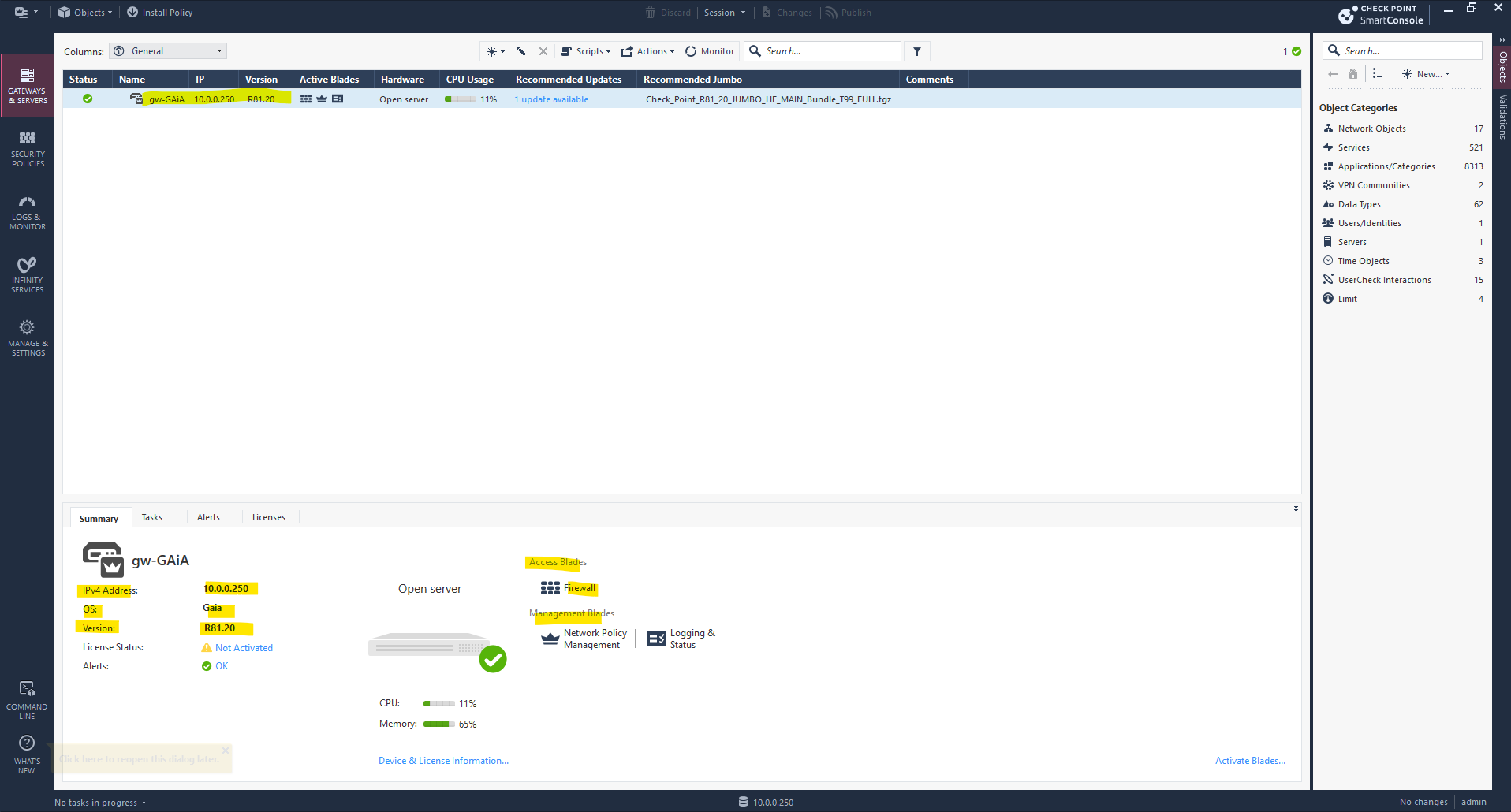
Task: Open Security Policies view
Action: click(x=28, y=149)
